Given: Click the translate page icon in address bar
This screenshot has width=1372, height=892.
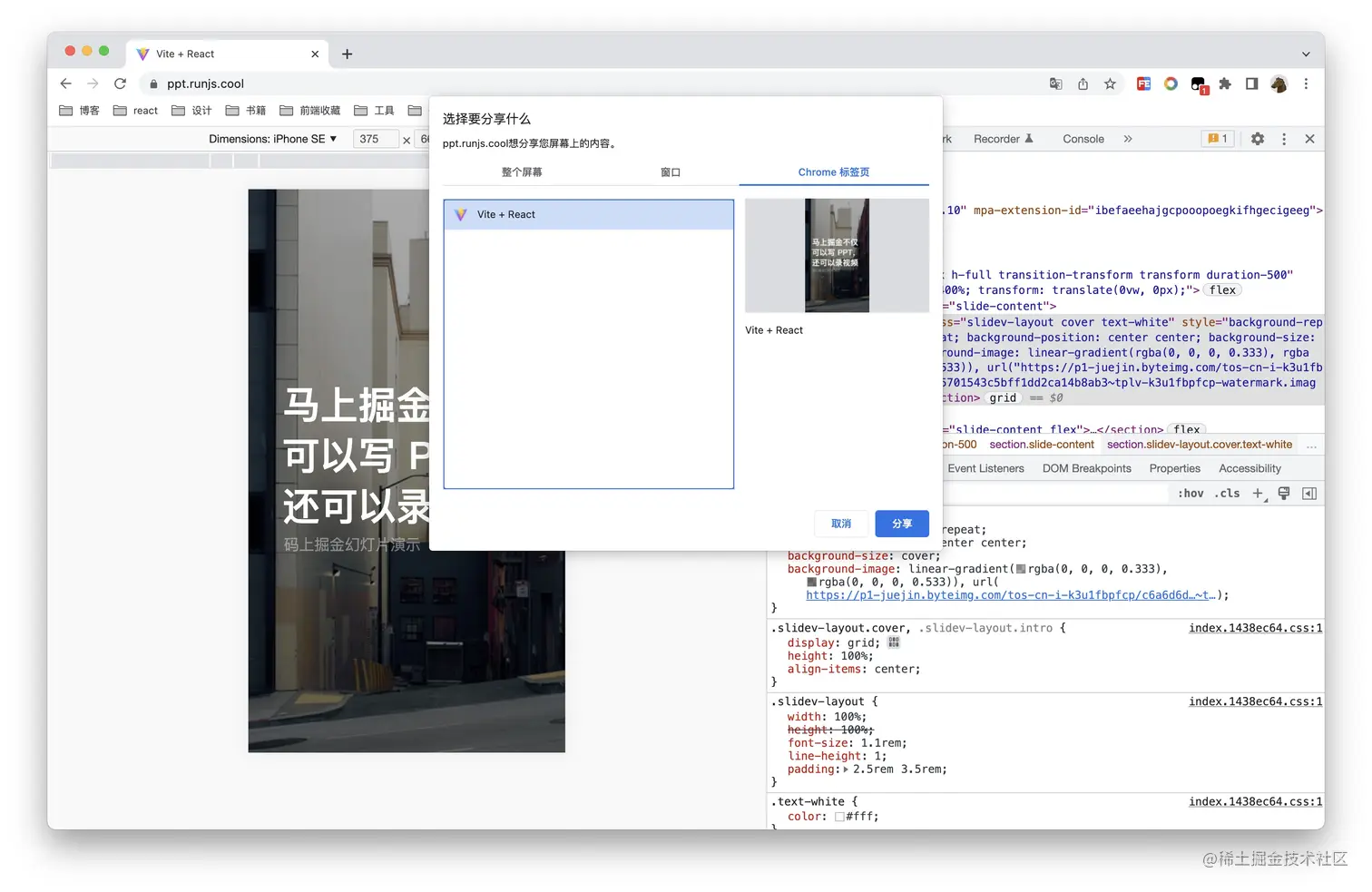Looking at the screenshot, I should coord(1055,83).
